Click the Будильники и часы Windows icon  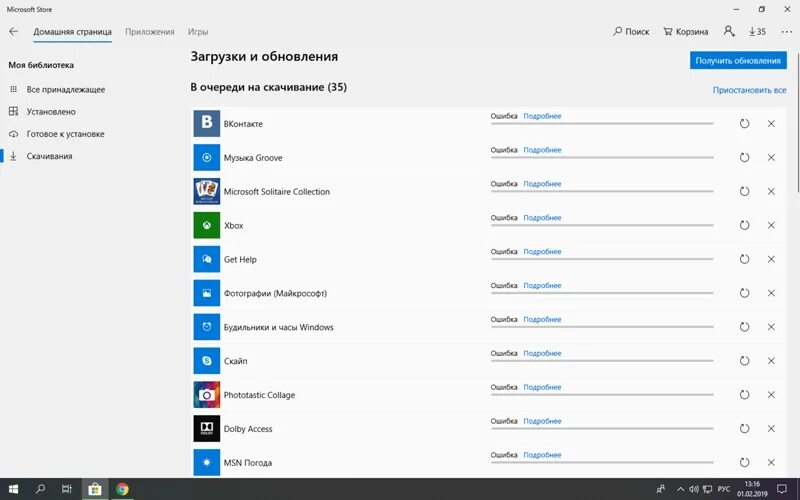[x=207, y=327]
